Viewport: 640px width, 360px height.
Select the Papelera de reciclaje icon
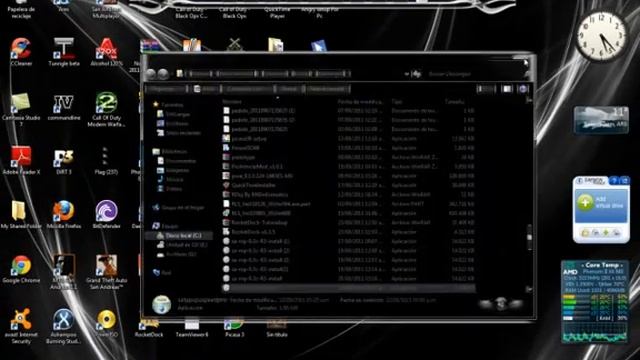[x=21, y=10]
